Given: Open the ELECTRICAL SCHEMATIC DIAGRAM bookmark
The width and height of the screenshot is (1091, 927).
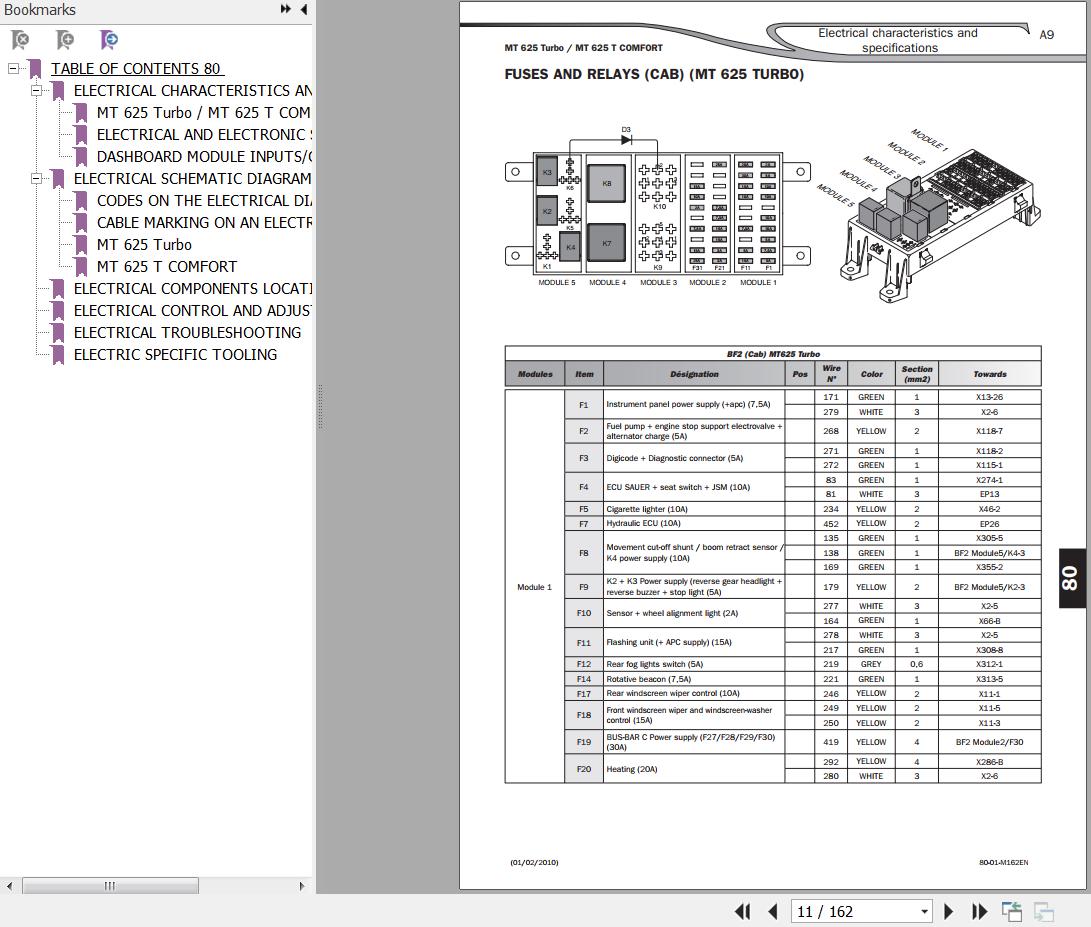Looking at the screenshot, I should click(x=193, y=179).
